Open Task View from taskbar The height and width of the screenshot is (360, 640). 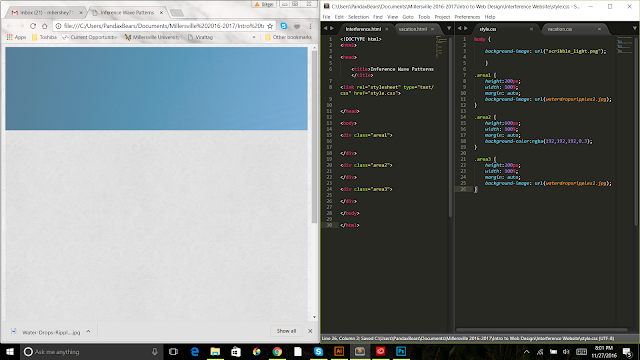(x=173, y=351)
